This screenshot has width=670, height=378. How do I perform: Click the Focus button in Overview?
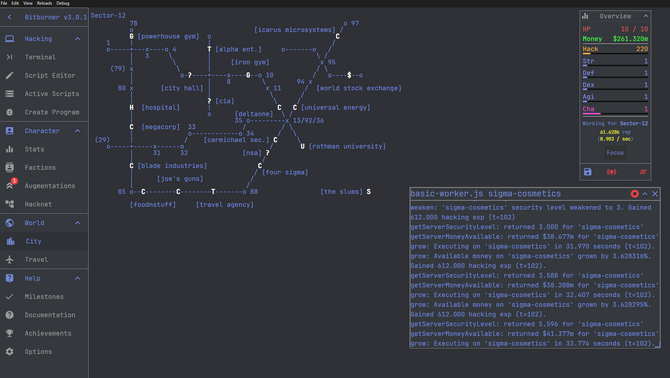615,152
